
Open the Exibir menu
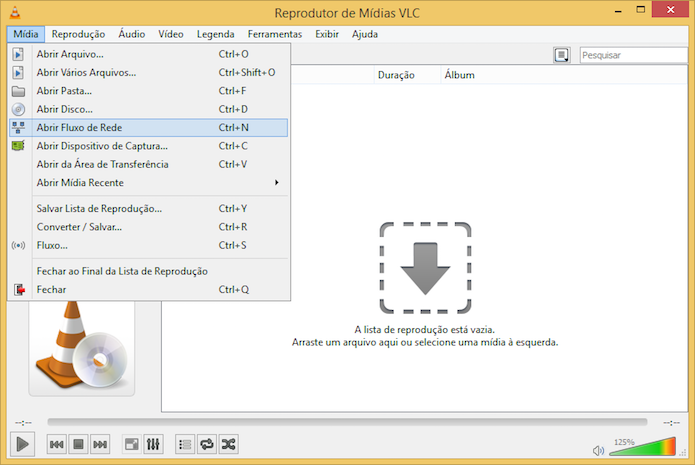coord(327,34)
